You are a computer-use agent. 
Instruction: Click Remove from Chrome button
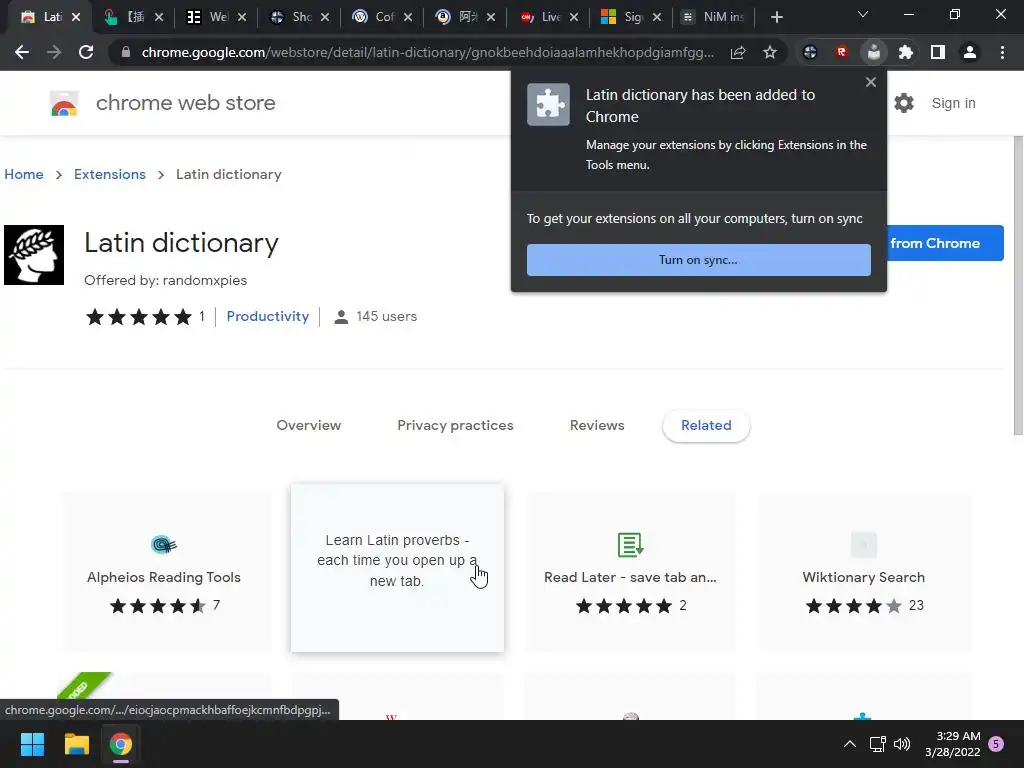tap(945, 243)
